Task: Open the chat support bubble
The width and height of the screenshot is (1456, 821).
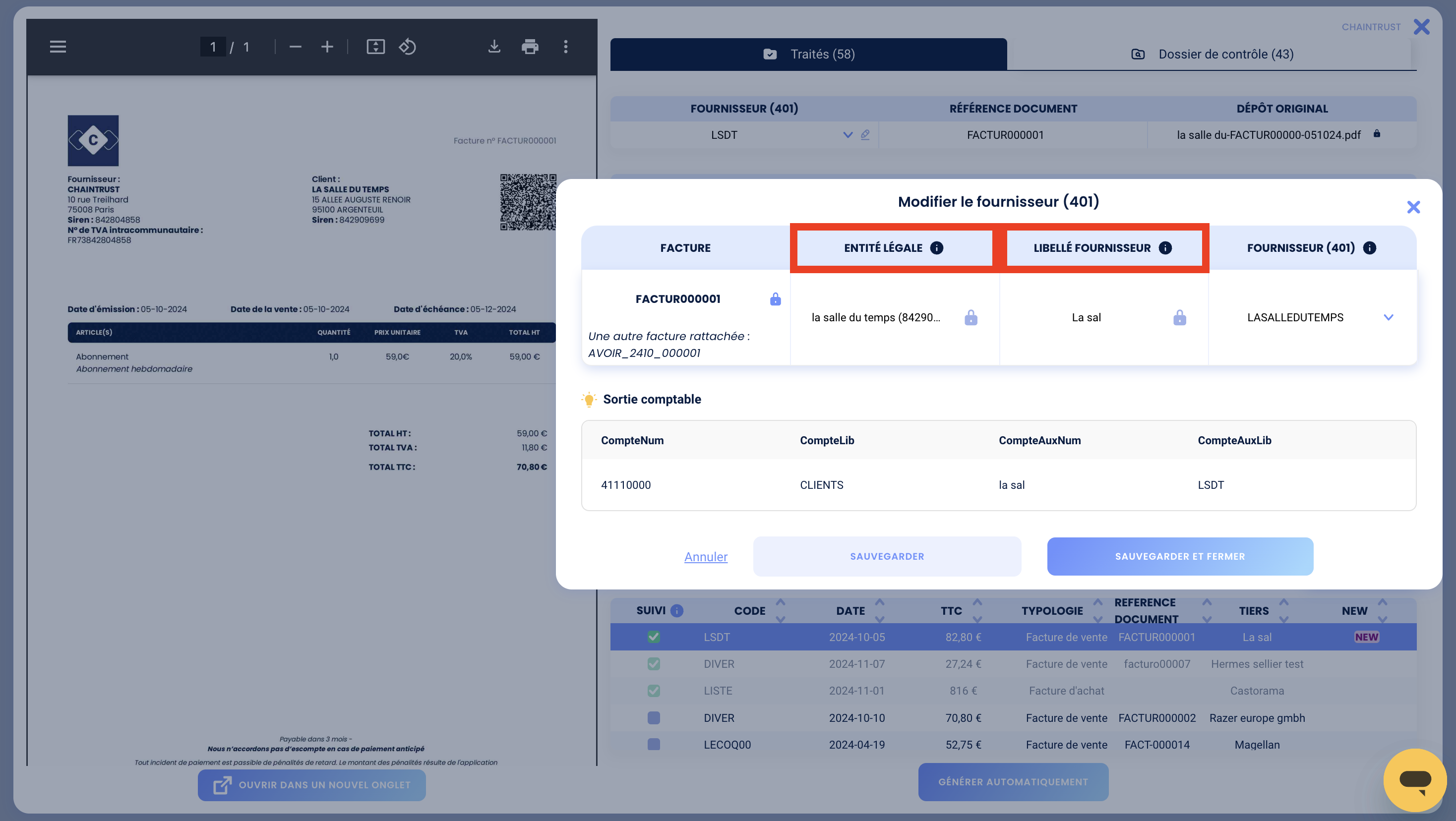Action: coord(1415,780)
